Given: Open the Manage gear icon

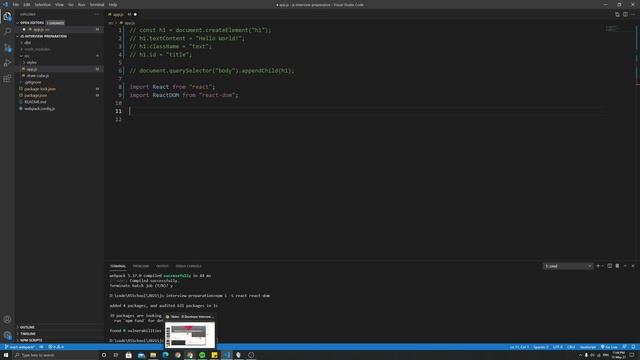Looking at the screenshot, I should point(7,335).
